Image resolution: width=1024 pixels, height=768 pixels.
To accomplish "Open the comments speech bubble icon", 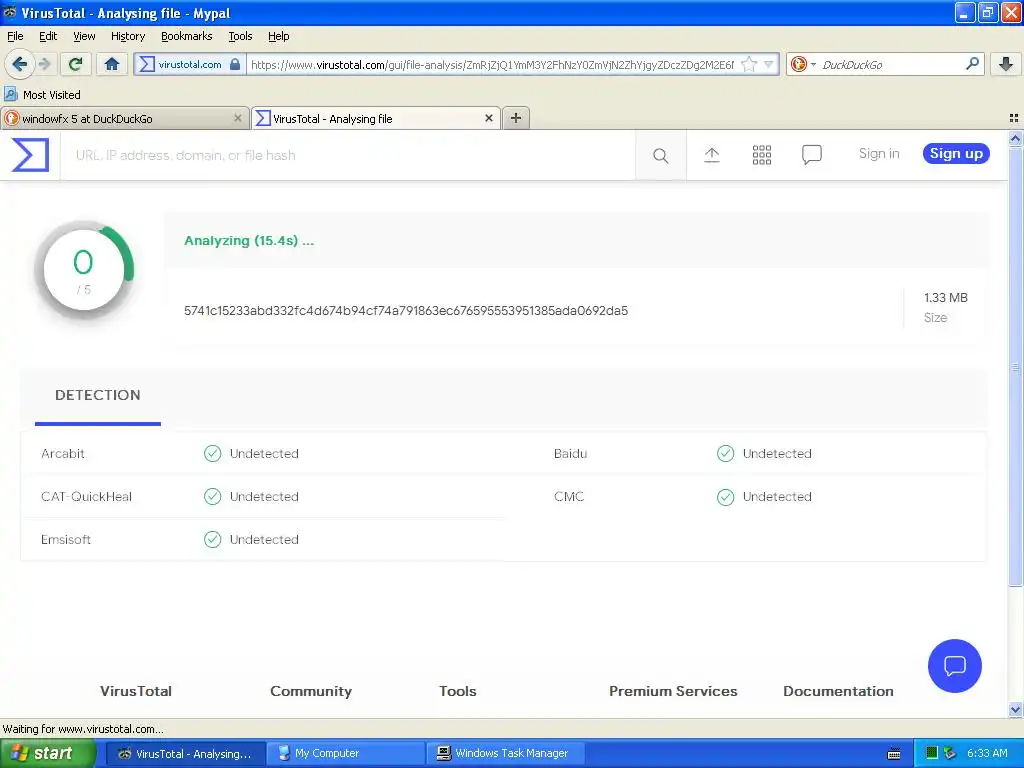I will (811, 155).
